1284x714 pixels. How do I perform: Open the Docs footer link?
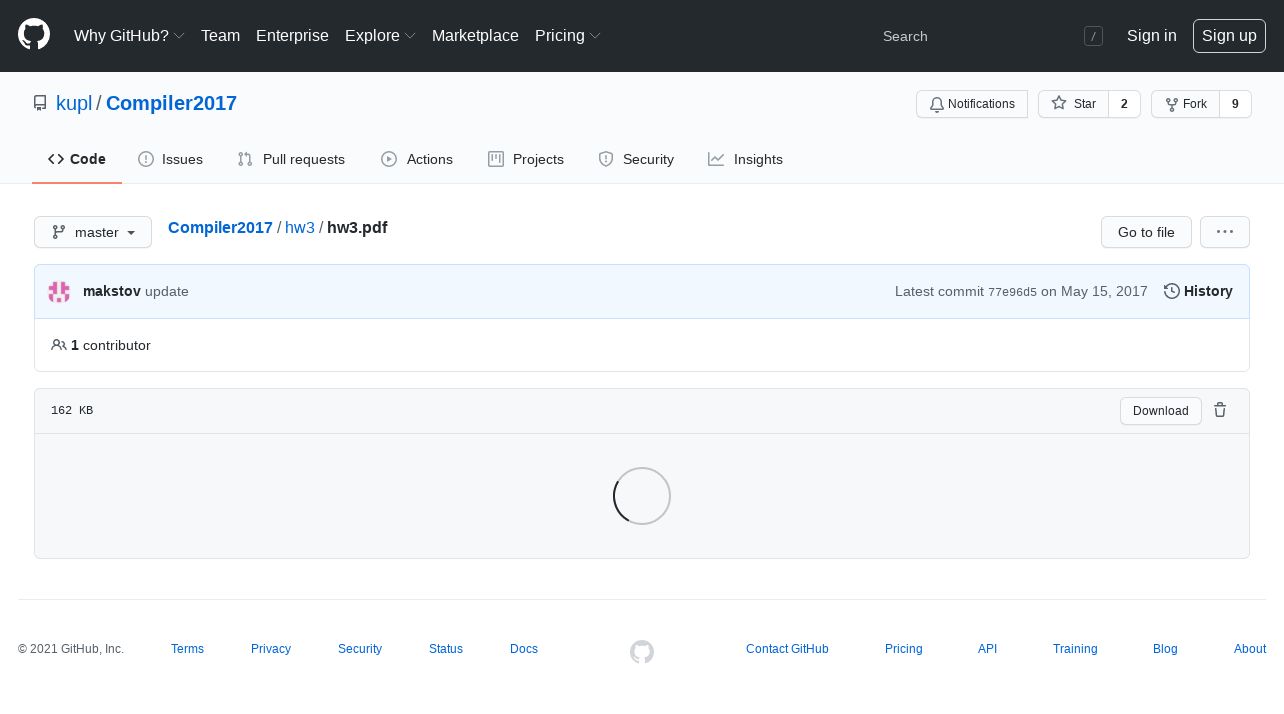524,649
